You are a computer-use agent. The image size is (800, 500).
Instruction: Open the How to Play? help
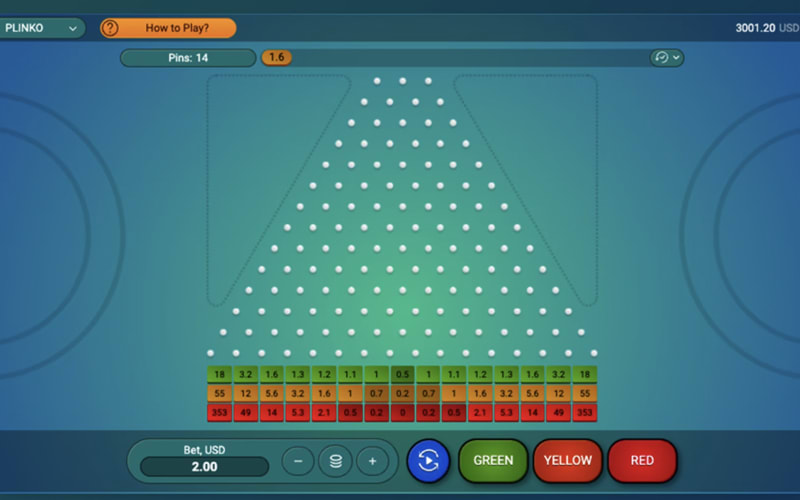pyautogui.click(x=168, y=28)
